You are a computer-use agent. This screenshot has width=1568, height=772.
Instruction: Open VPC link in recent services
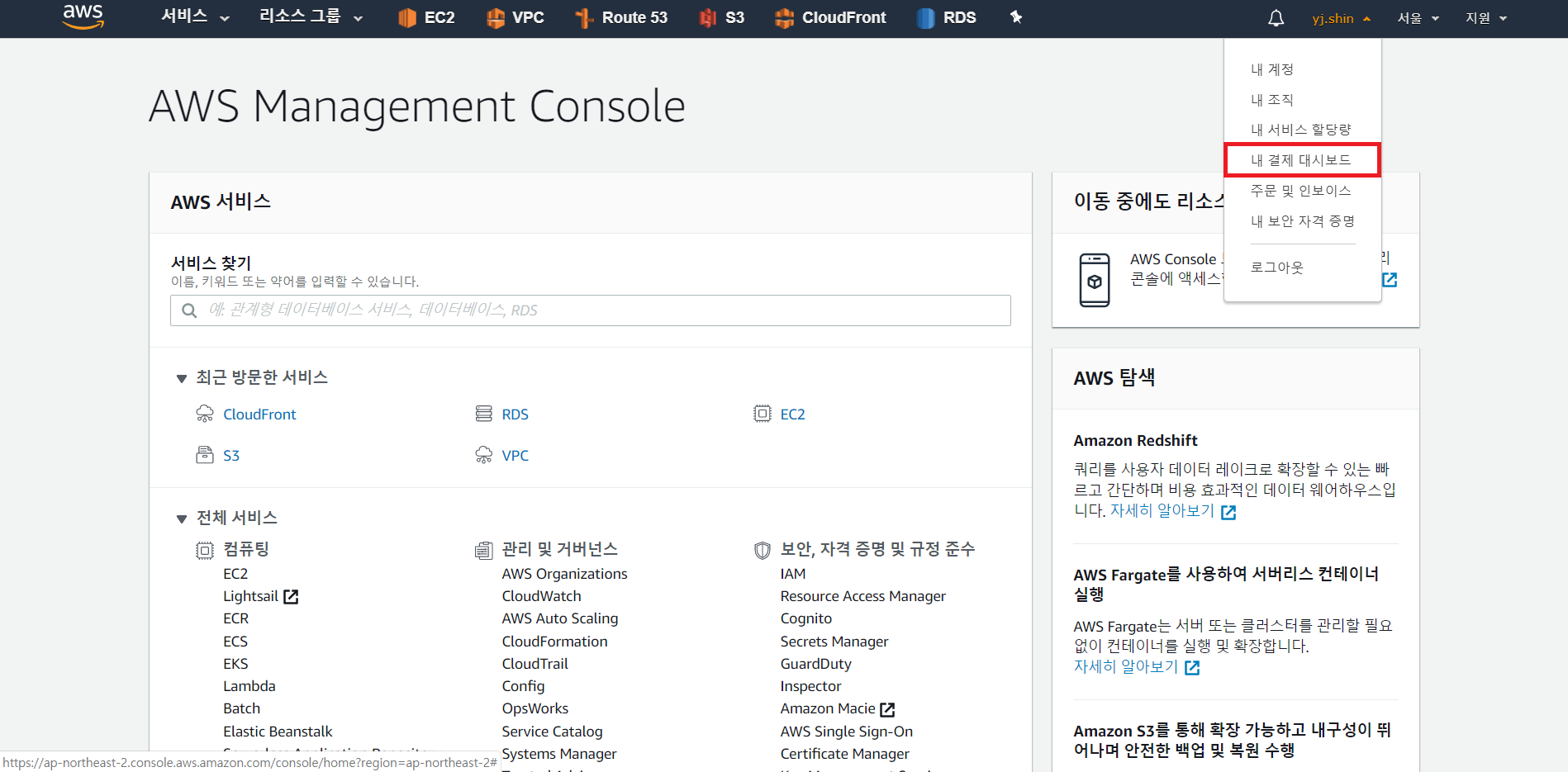[516, 456]
